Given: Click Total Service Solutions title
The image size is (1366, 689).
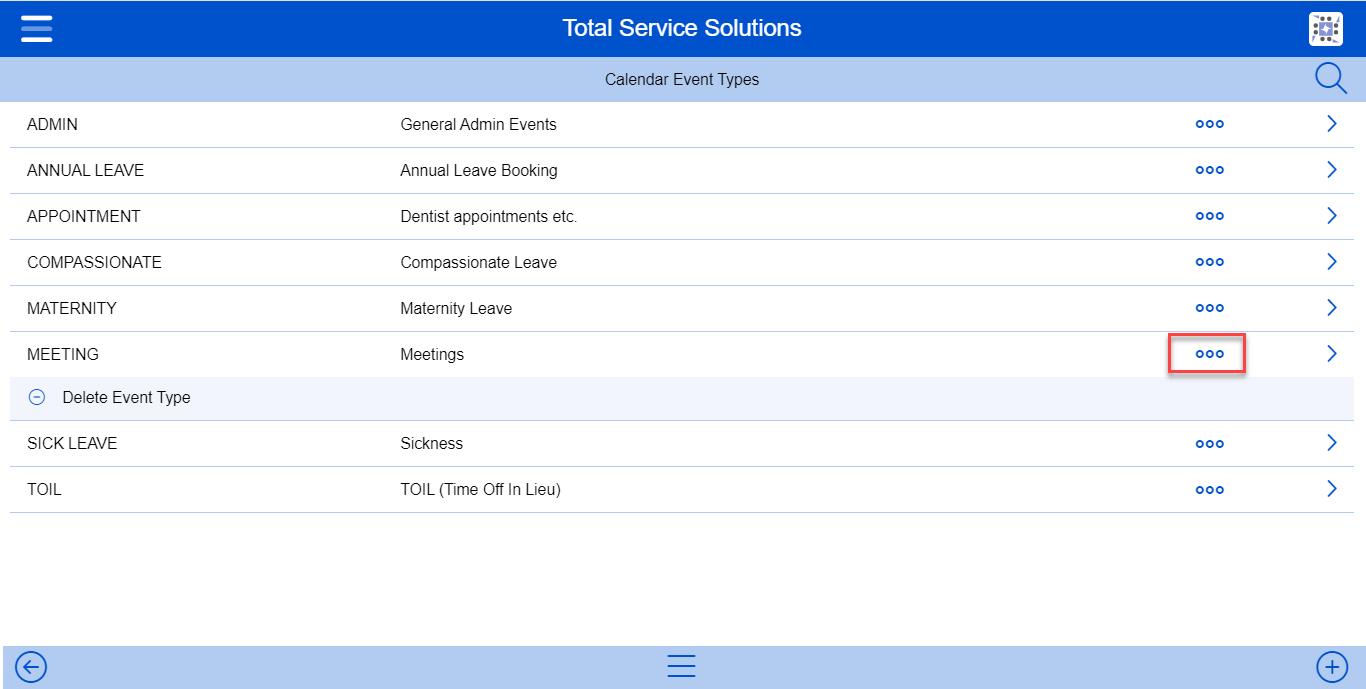Looking at the screenshot, I should tap(682, 28).
